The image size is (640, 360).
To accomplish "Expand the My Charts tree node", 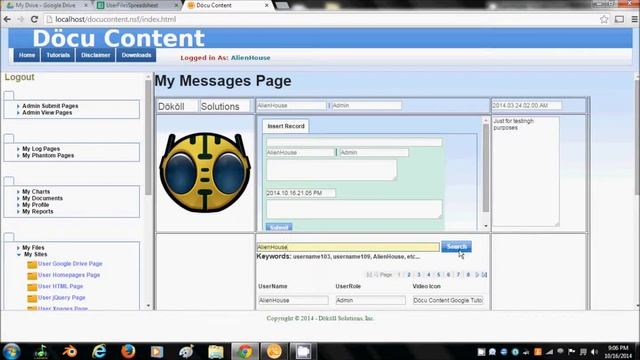I will point(18,192).
